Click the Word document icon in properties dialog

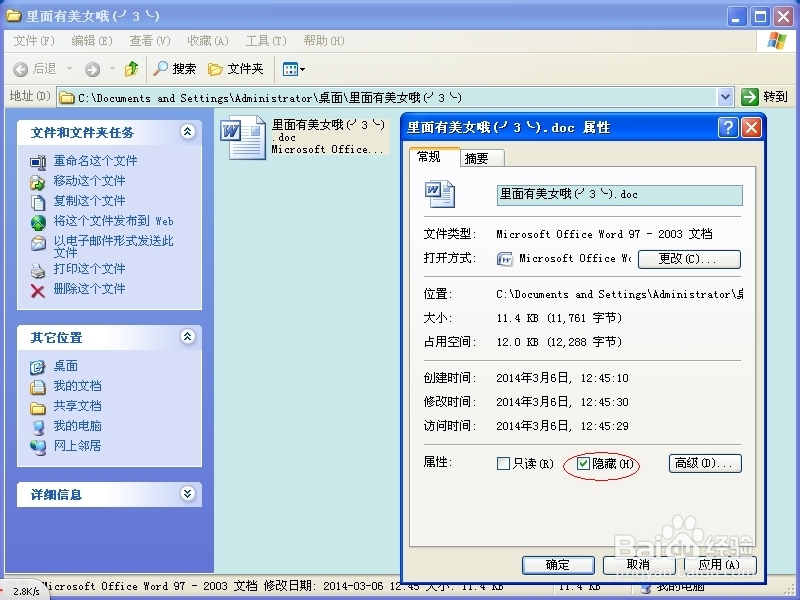(440, 194)
